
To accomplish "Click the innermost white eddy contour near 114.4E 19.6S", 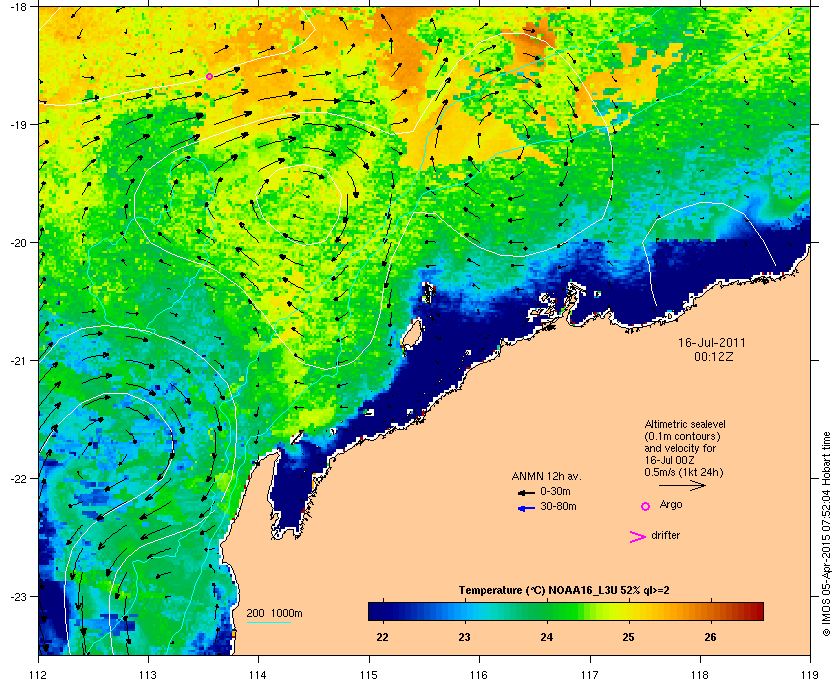I will [x=298, y=204].
